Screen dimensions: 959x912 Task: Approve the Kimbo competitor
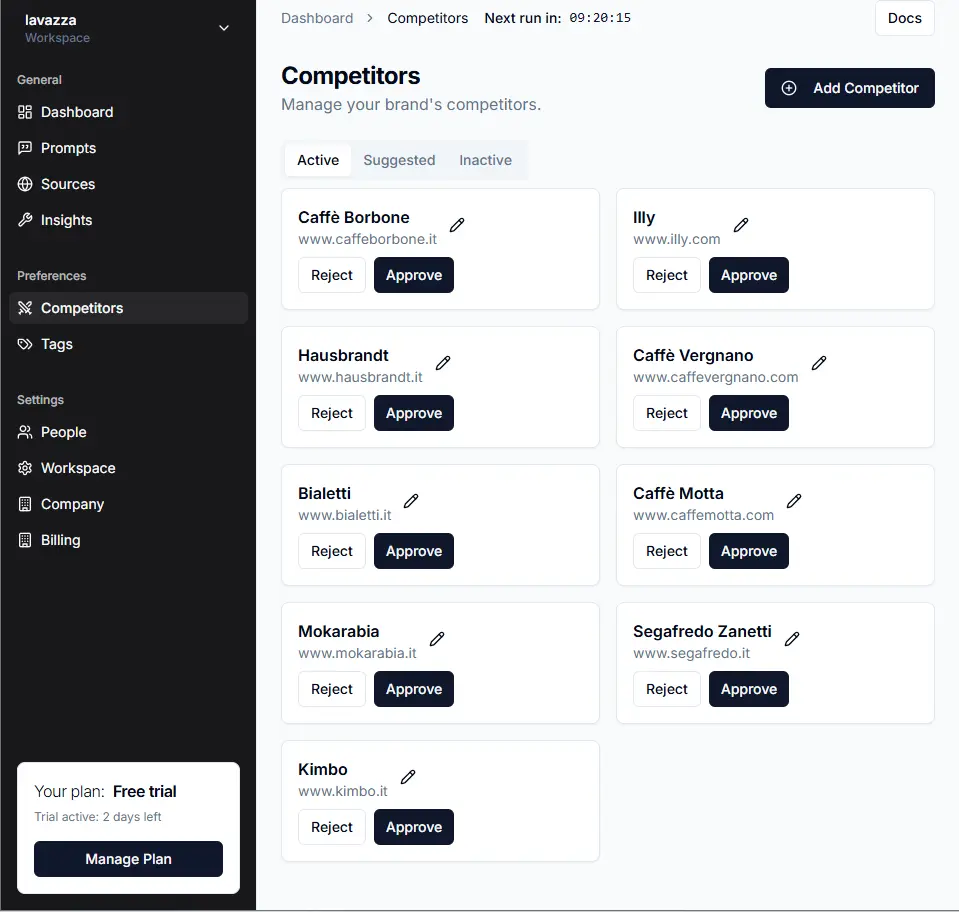click(x=414, y=827)
